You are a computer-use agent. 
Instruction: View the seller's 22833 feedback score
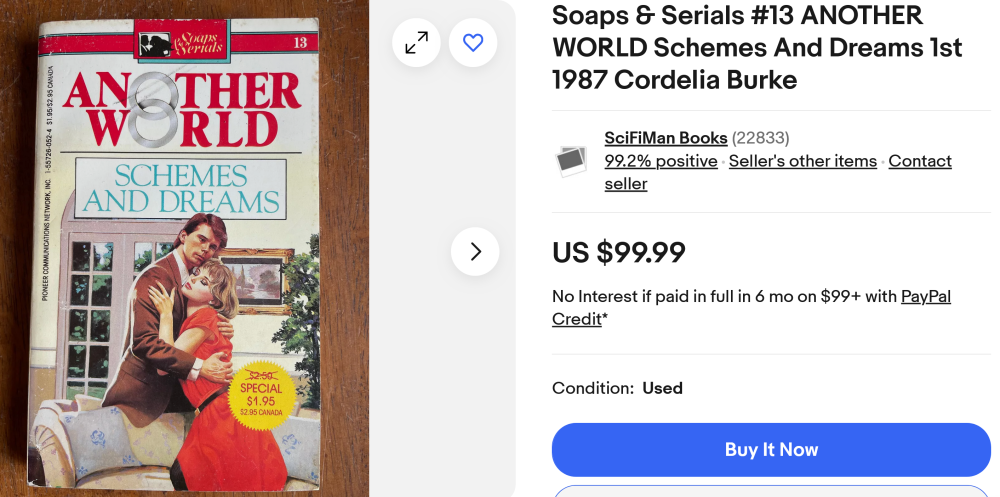point(761,138)
